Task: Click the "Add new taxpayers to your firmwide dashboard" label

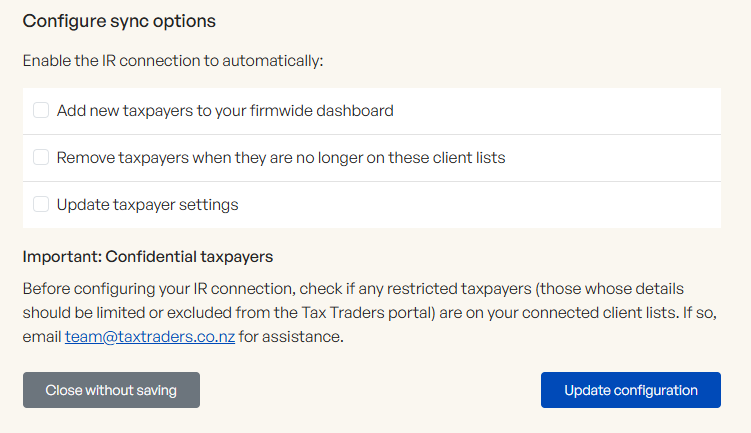Action: [x=225, y=111]
